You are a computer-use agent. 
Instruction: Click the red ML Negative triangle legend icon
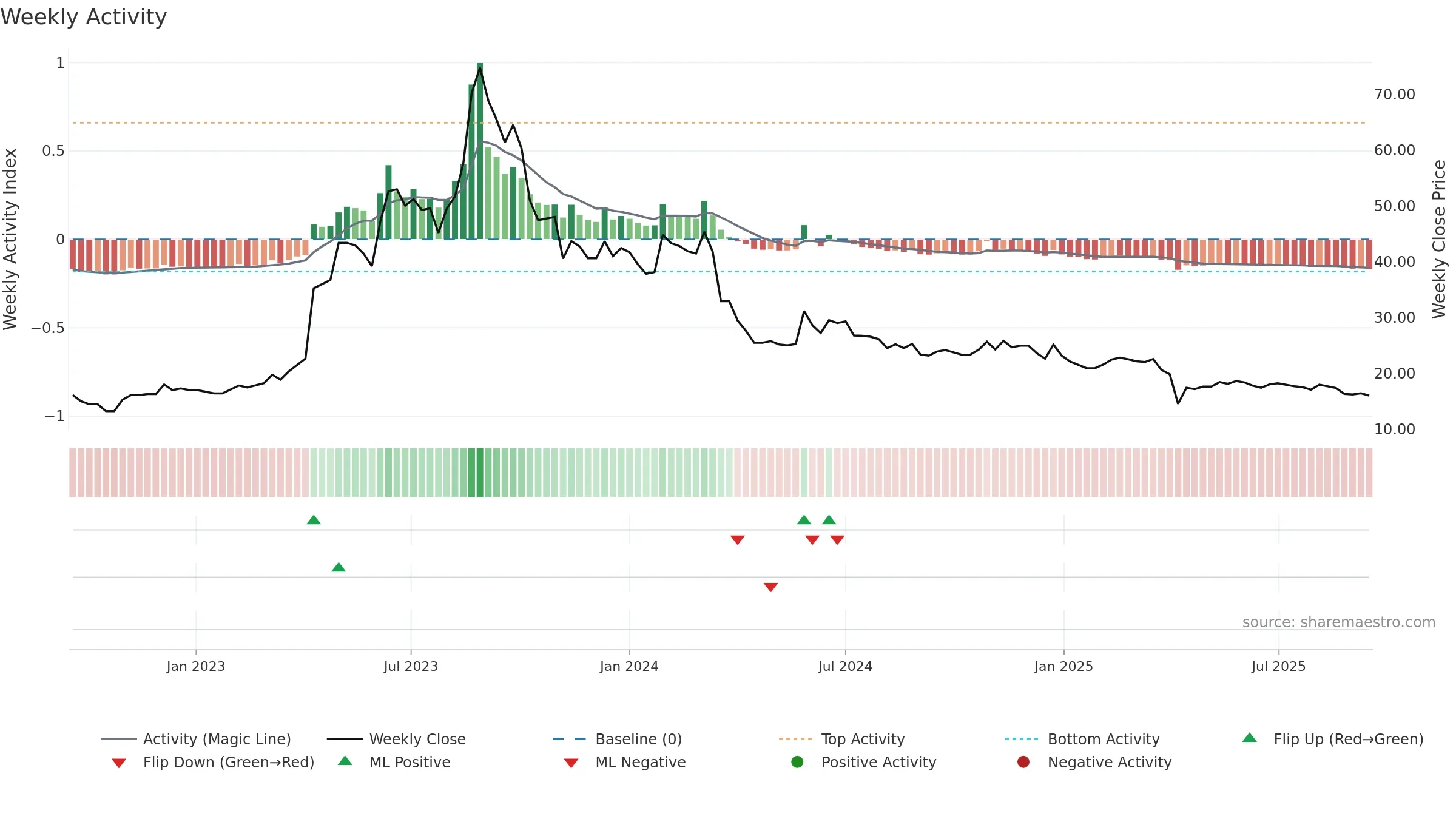[571, 763]
